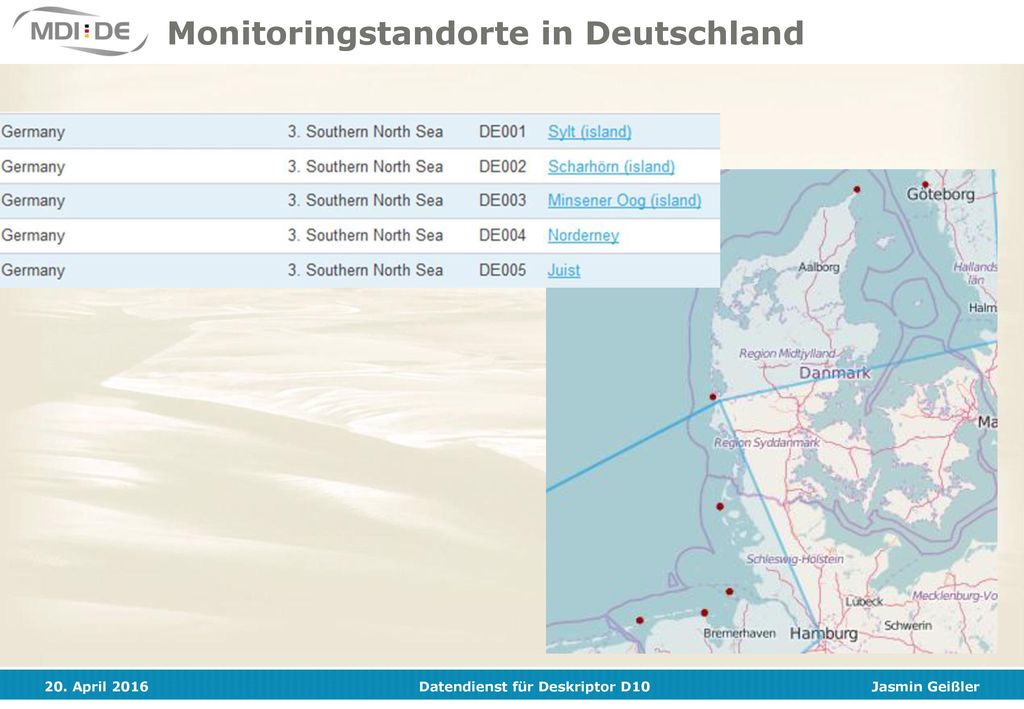Click the red marker west of Schleswig-Holstein

[x=720, y=507]
